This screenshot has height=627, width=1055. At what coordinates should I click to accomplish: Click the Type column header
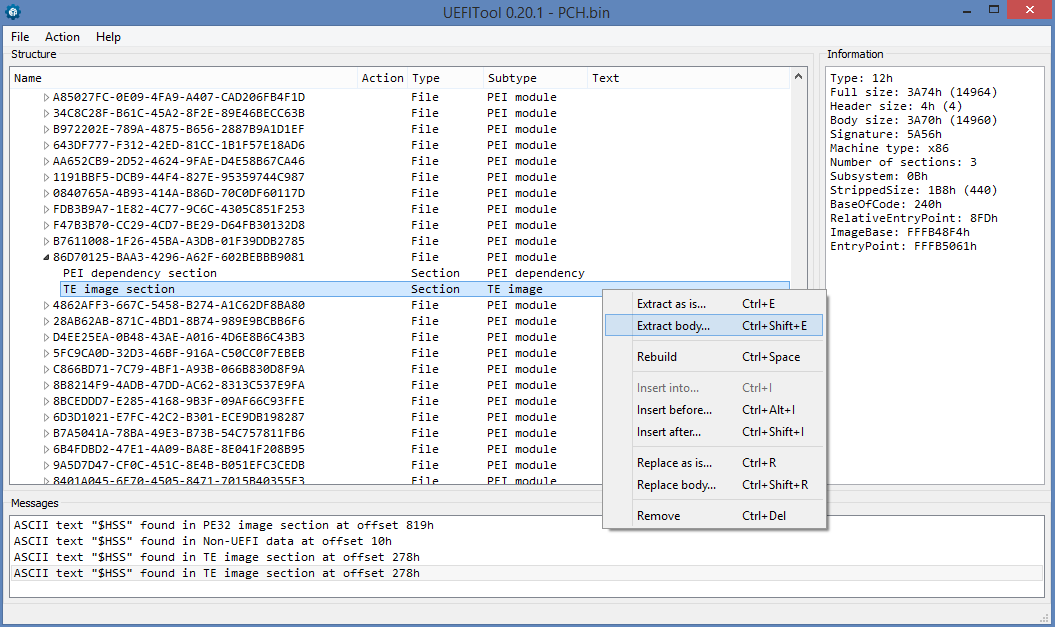coord(445,78)
